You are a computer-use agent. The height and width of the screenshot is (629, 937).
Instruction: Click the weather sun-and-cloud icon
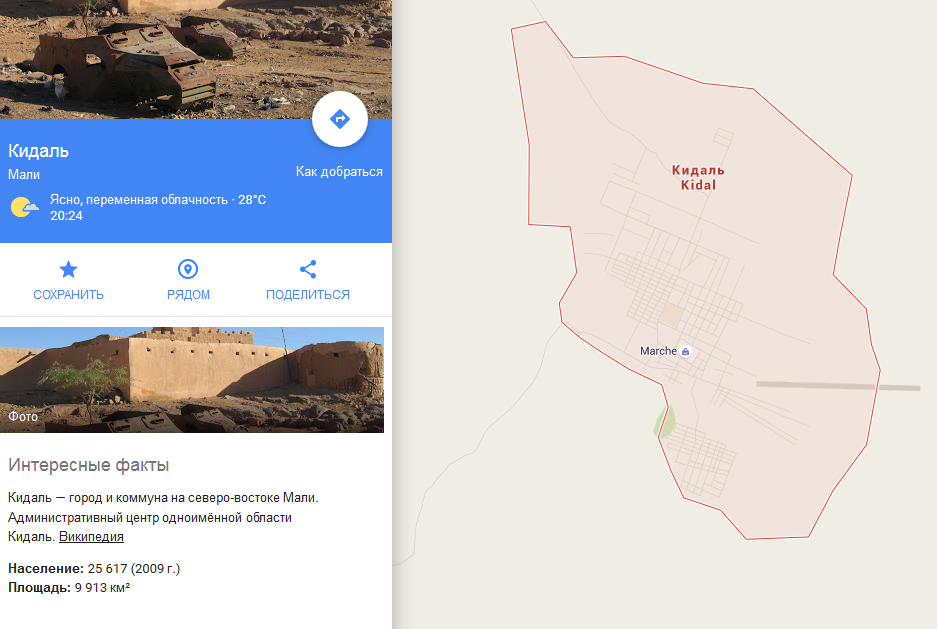[x=25, y=207]
